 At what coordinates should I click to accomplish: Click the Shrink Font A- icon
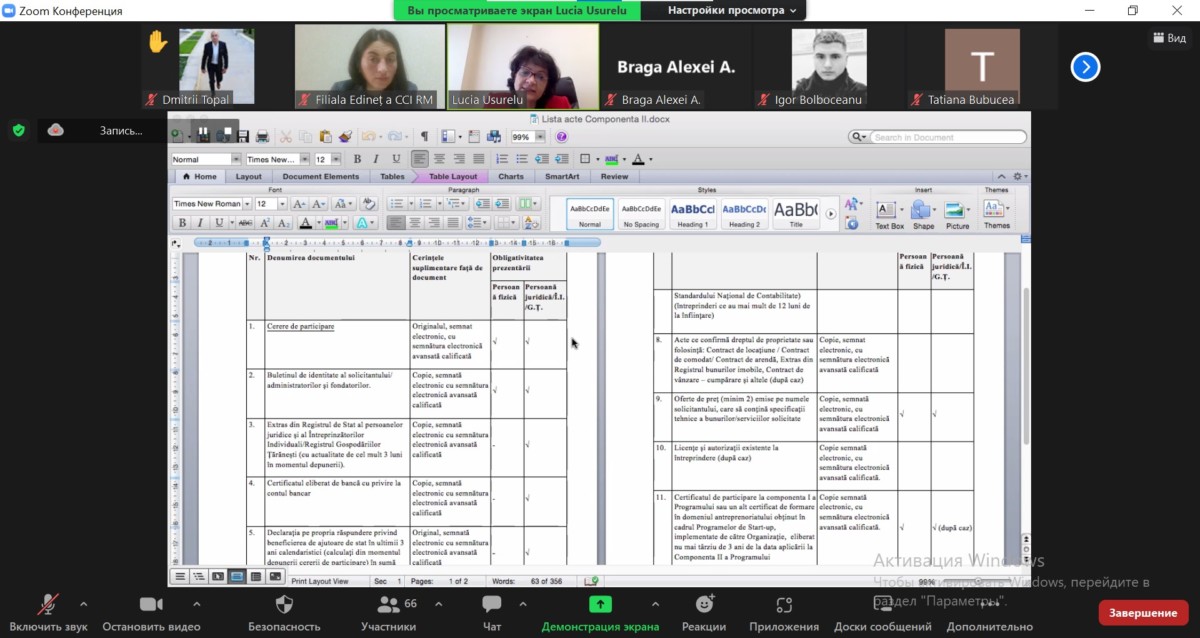point(319,204)
